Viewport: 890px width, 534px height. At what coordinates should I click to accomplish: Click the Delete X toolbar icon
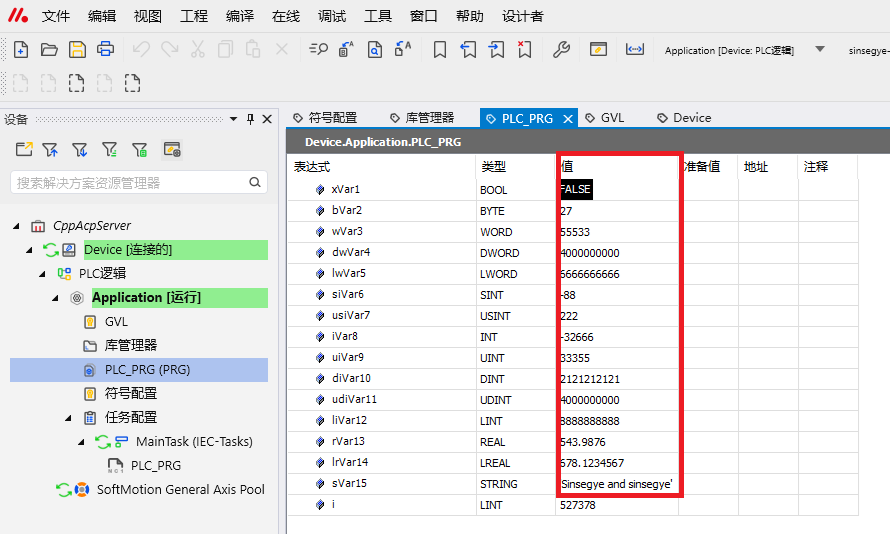282,49
